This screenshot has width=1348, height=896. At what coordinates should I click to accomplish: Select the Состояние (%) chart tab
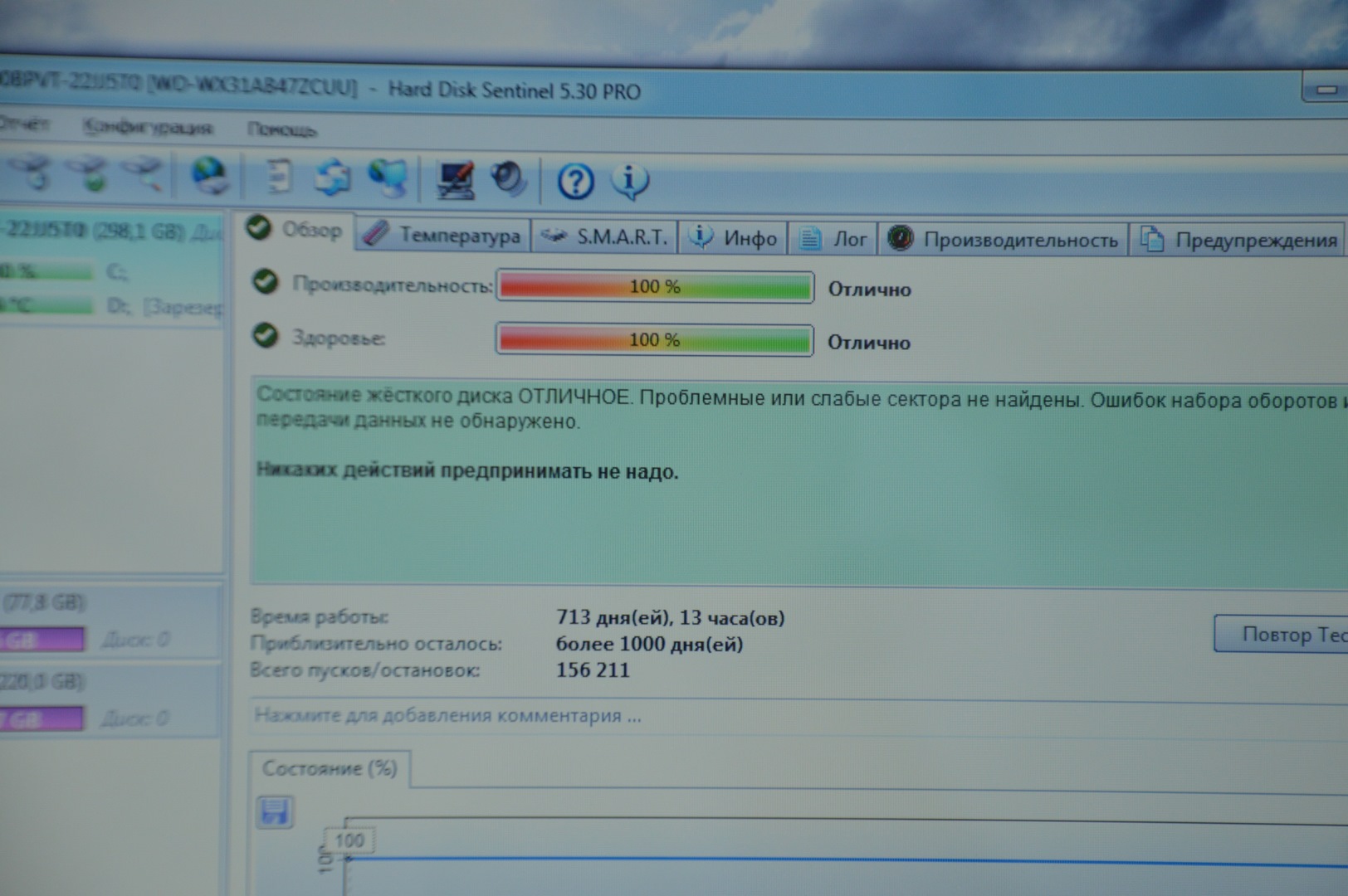point(330,769)
